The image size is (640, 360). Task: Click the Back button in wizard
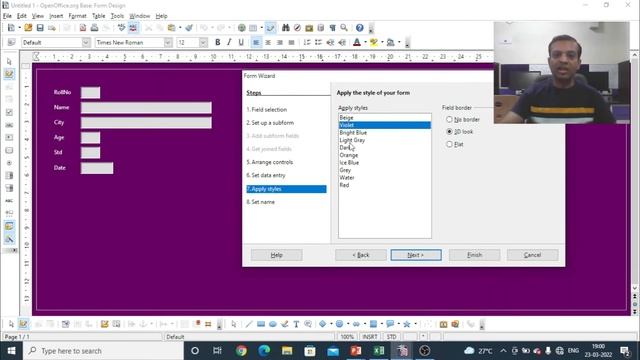click(361, 255)
